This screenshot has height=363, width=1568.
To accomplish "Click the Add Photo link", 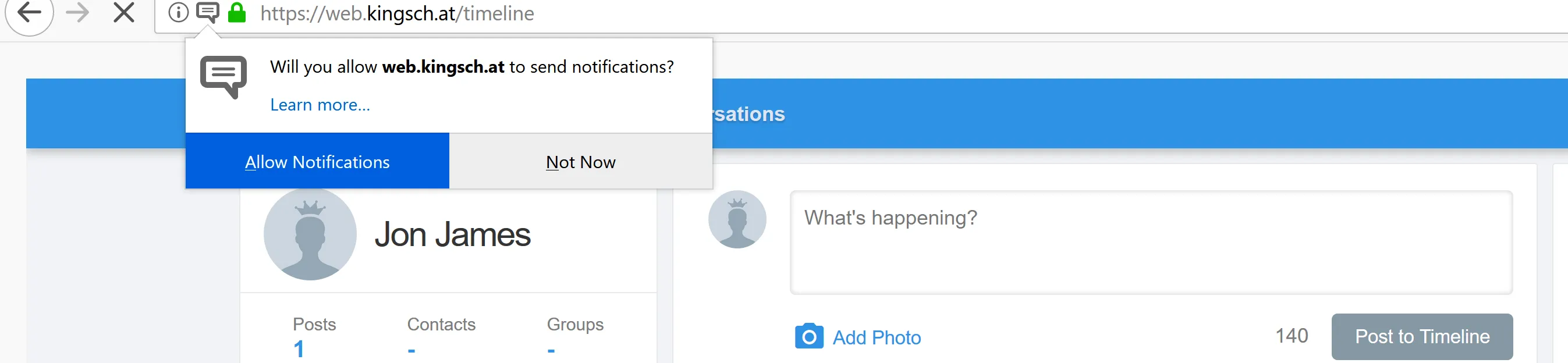I will point(877,337).
